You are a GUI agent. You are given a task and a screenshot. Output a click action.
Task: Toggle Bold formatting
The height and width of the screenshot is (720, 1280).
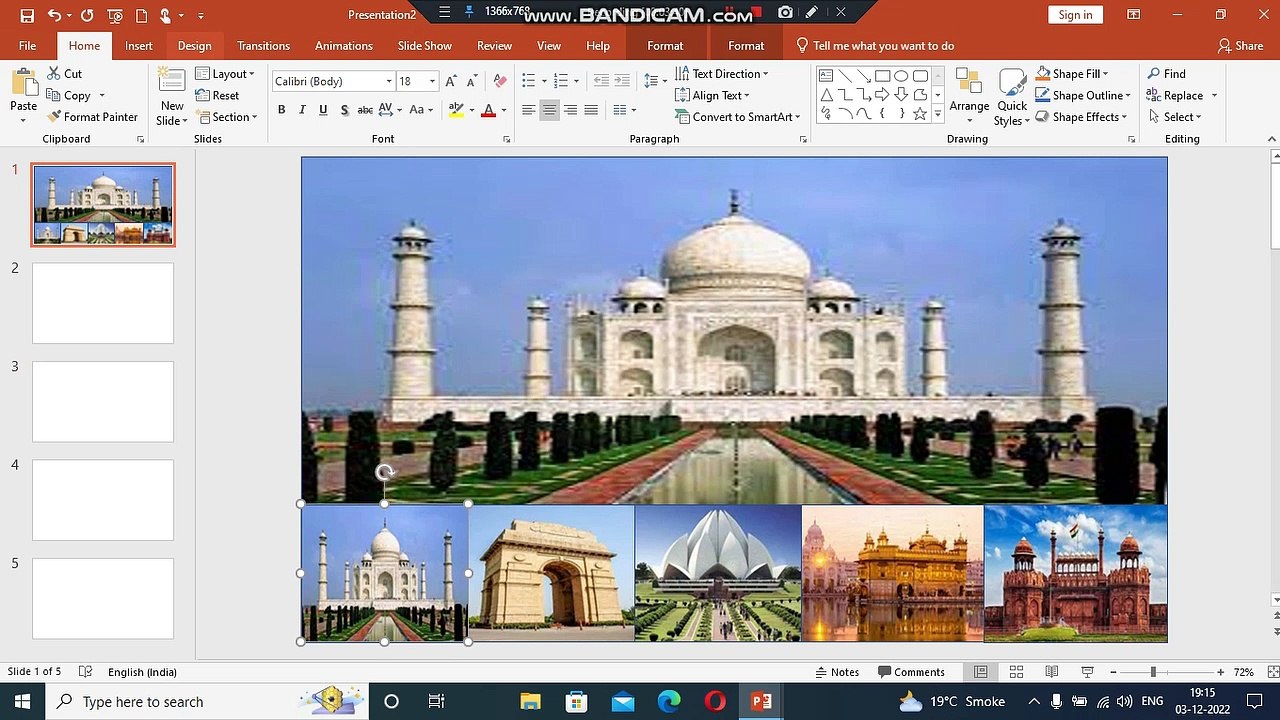281,110
